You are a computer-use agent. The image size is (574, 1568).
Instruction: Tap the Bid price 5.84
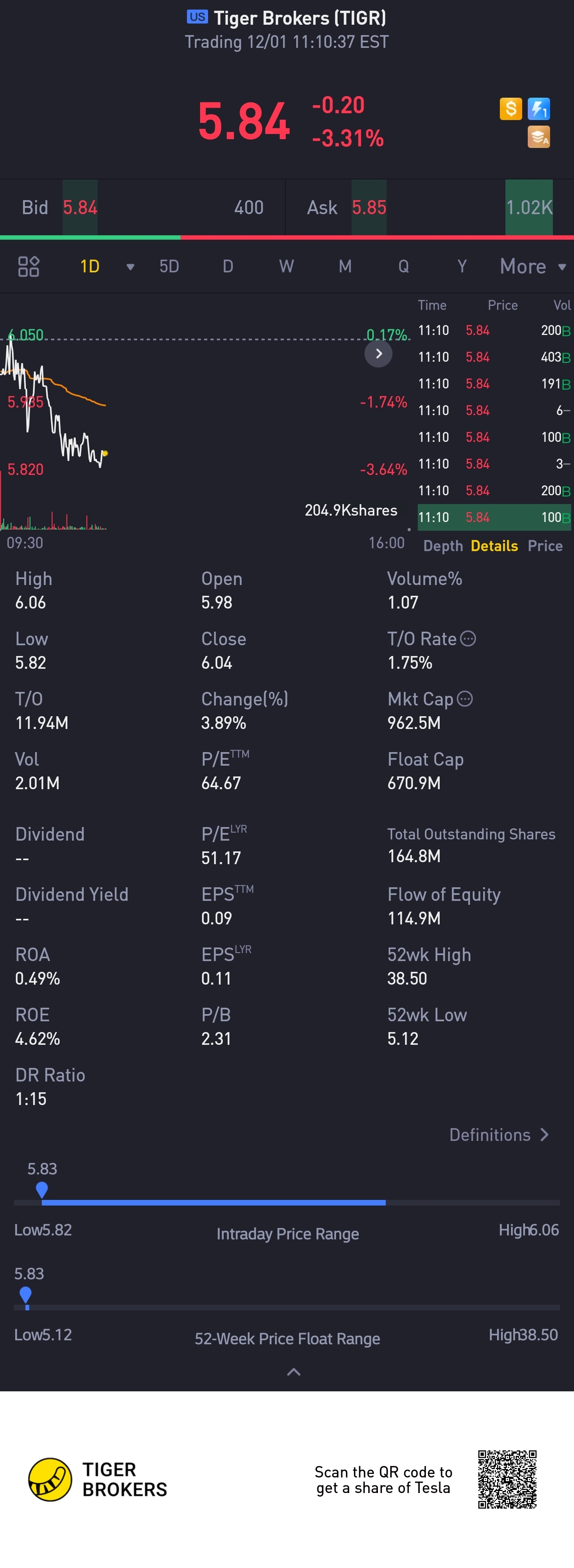click(80, 208)
